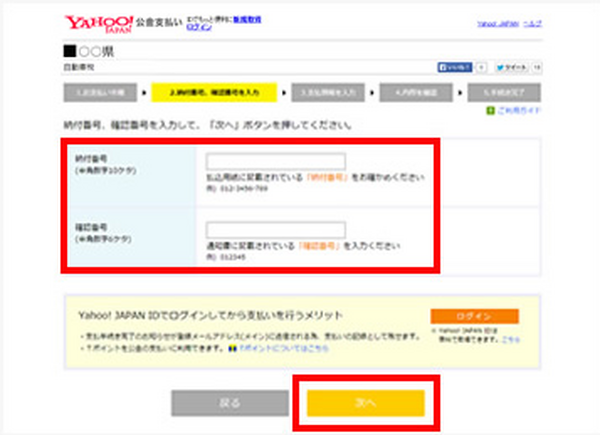600x435 pixels.
Task: Open Tポイントについてはこちら link
Action: [284, 349]
